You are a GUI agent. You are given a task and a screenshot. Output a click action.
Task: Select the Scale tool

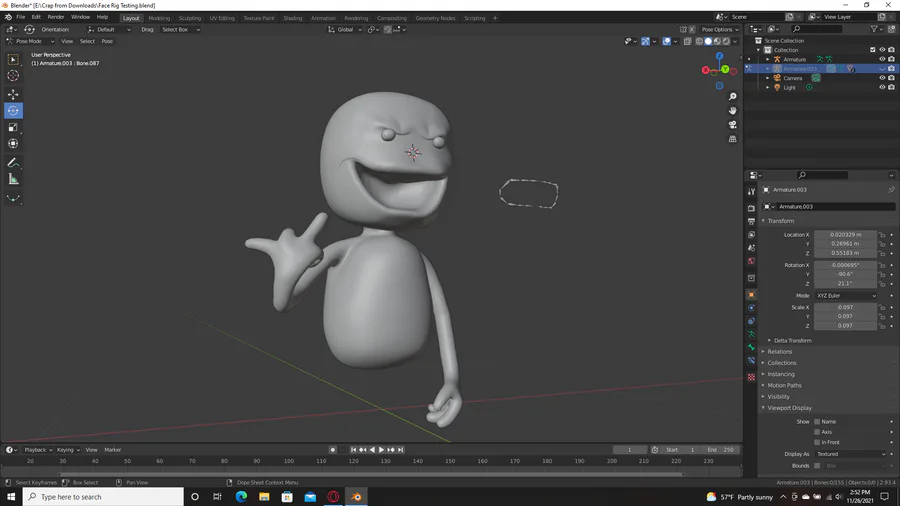tap(13, 127)
